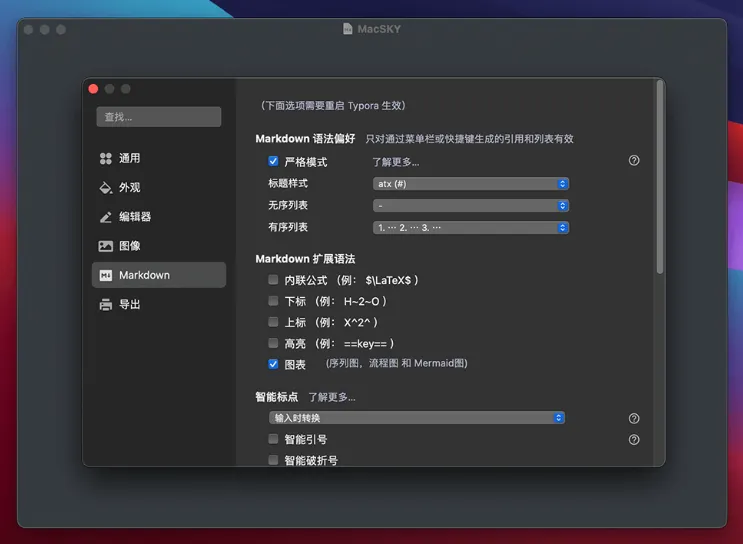Click the 导出 printer icon
Screen dimensions: 743x544
coord(106,305)
